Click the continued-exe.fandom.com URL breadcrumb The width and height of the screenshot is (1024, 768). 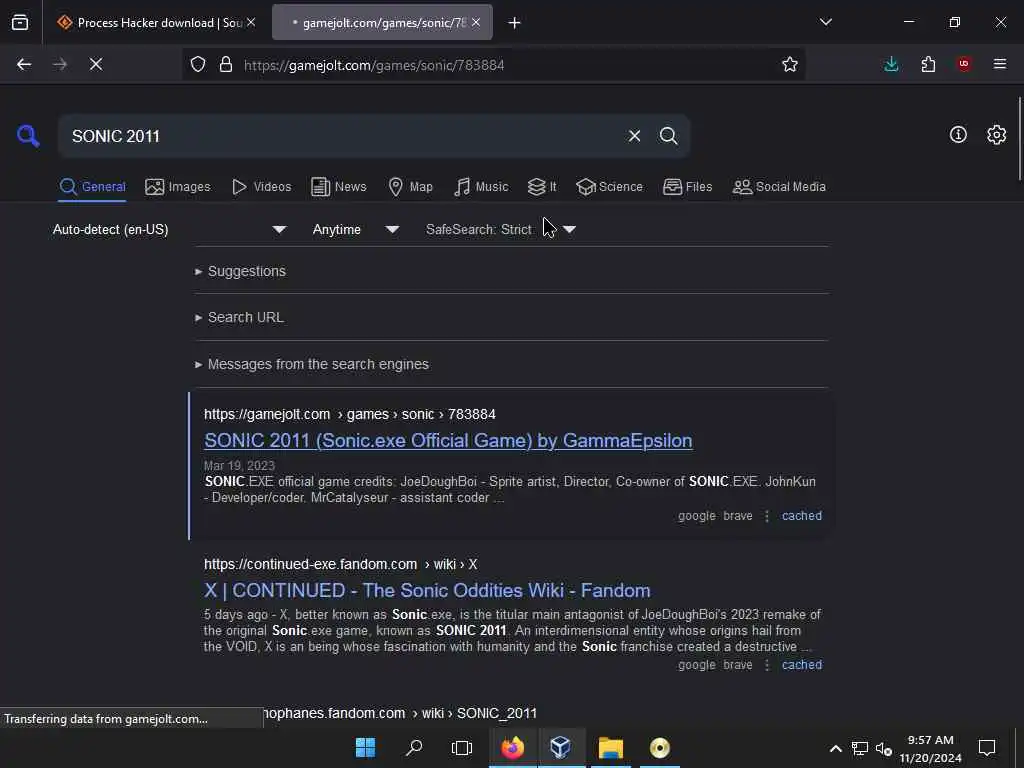[x=340, y=564]
